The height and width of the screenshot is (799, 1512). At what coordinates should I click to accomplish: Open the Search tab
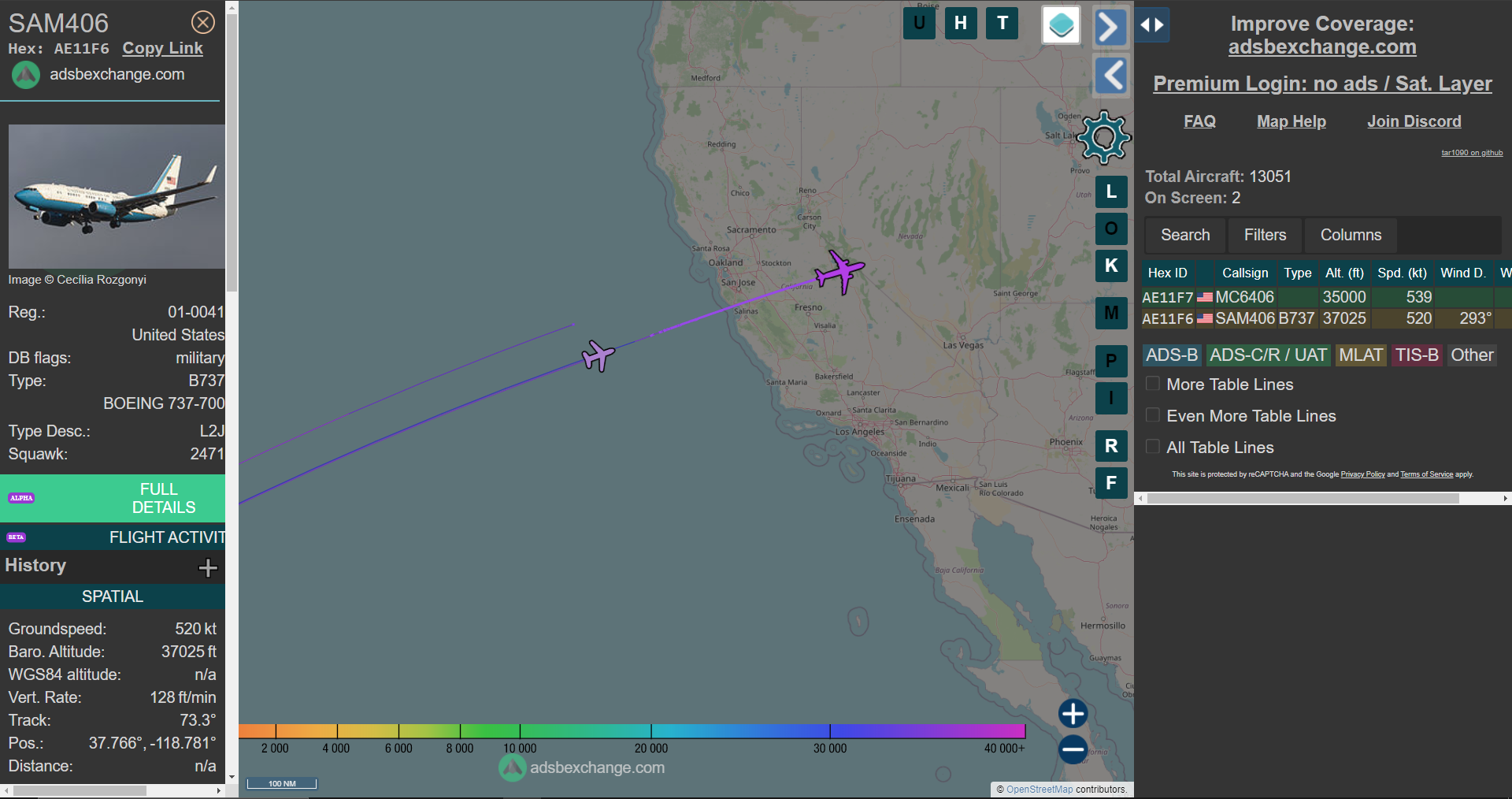point(1185,235)
